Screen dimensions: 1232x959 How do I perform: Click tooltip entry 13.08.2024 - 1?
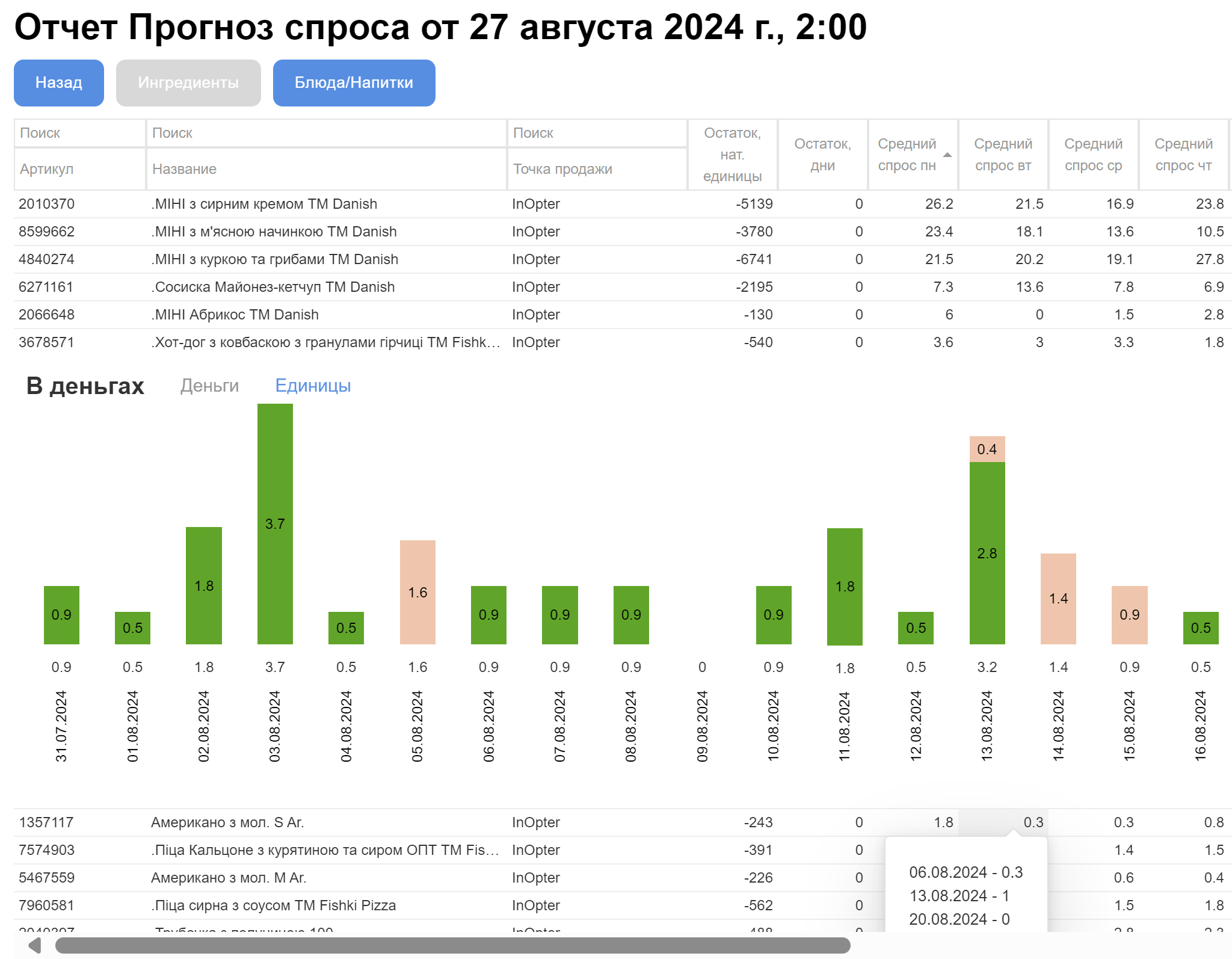[959, 896]
